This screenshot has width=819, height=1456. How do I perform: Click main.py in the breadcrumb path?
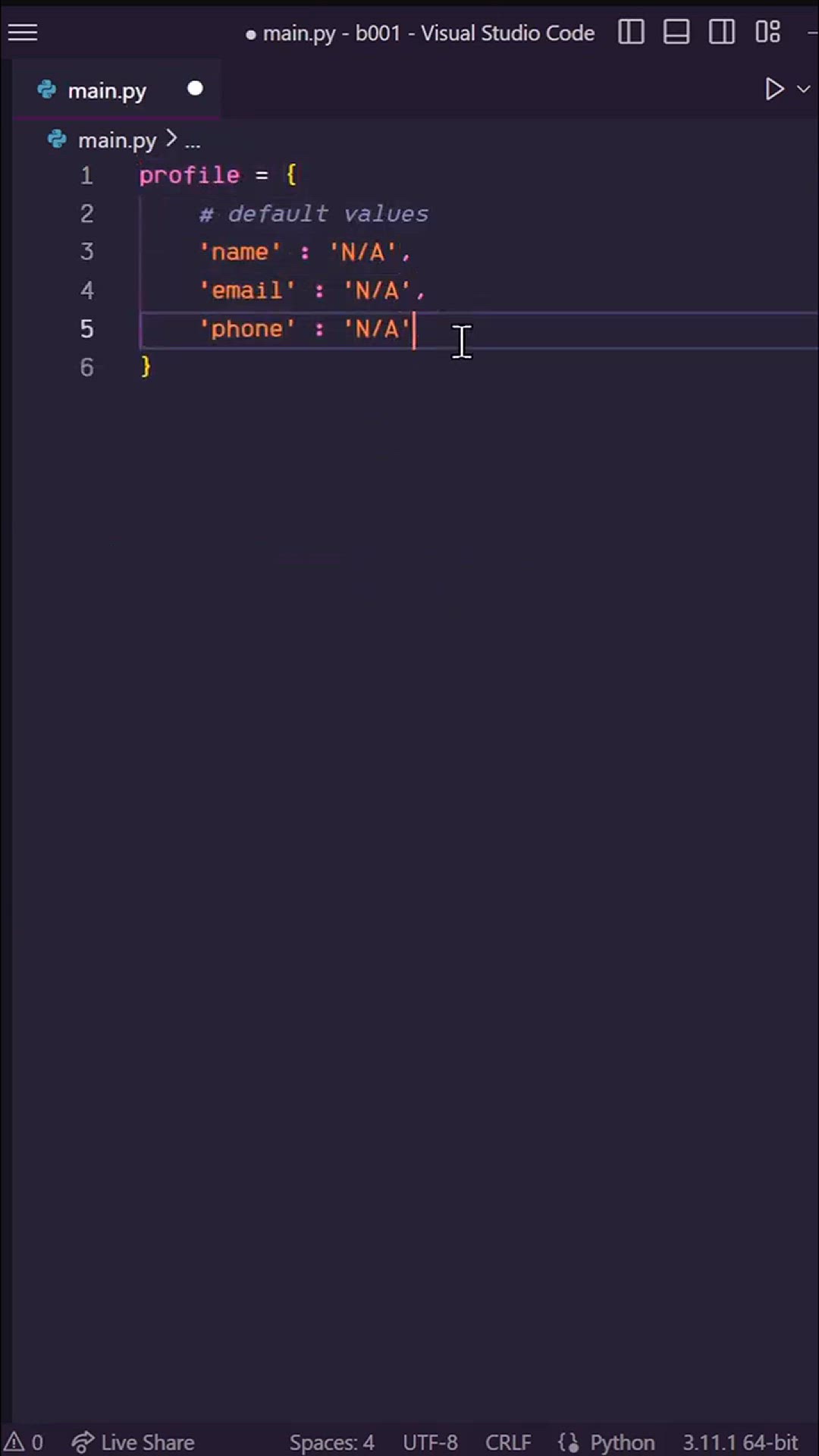tap(116, 140)
